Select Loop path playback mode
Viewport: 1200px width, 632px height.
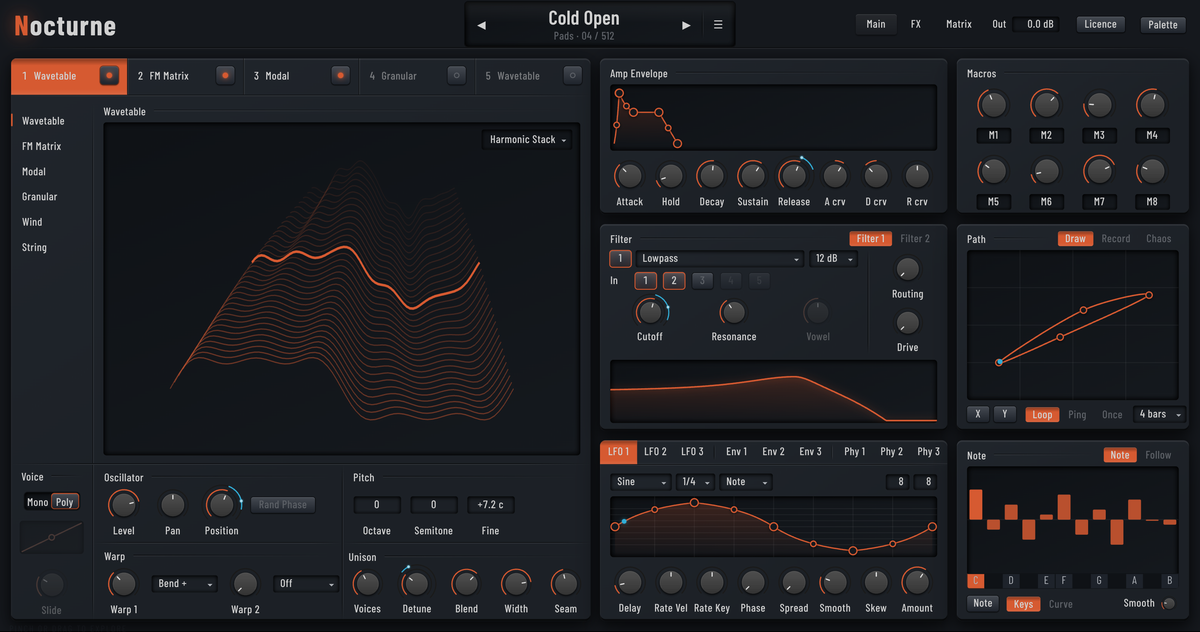[1042, 414]
